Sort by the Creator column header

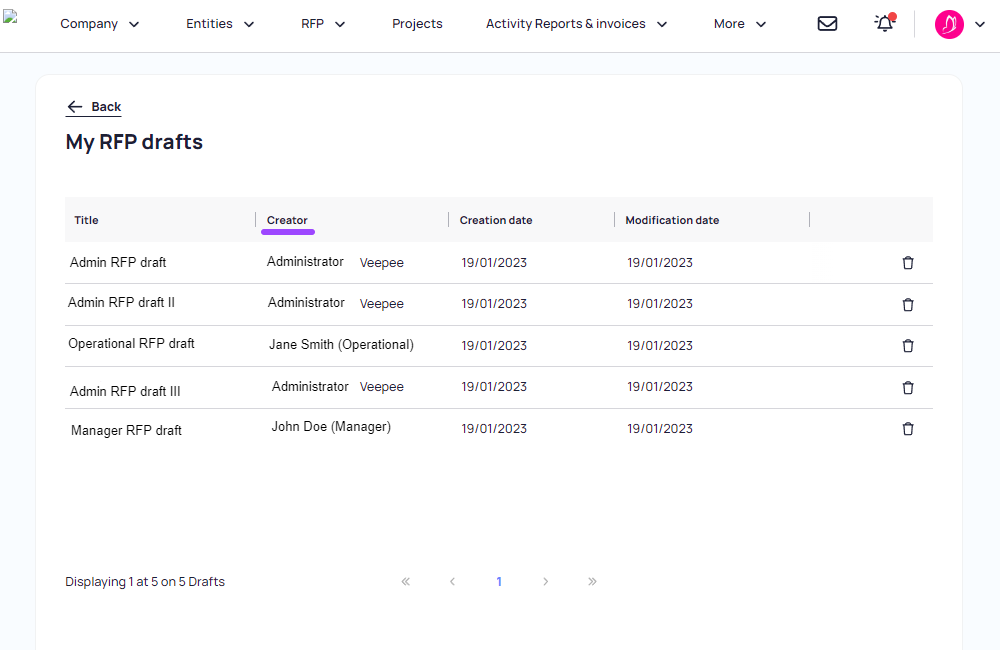coord(287,220)
